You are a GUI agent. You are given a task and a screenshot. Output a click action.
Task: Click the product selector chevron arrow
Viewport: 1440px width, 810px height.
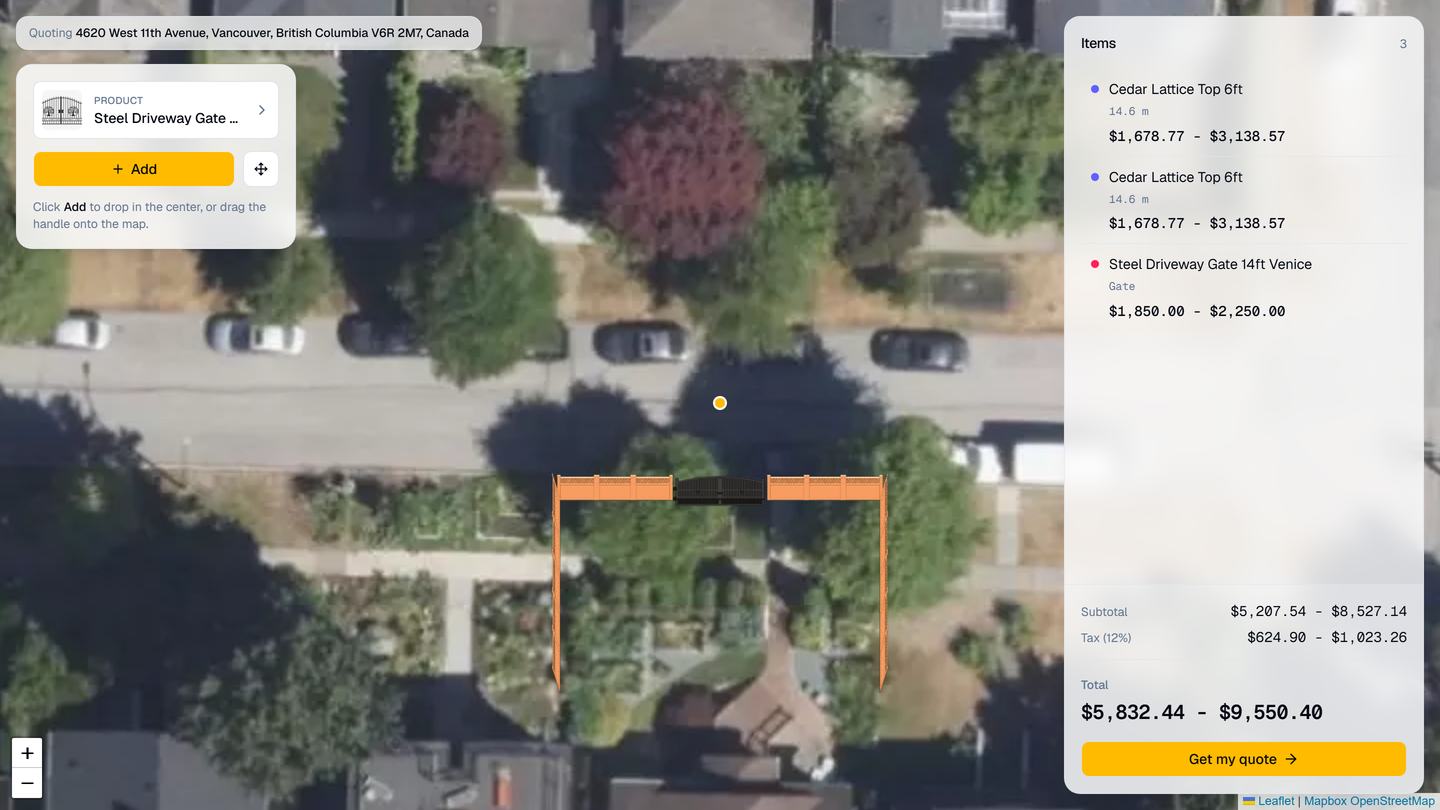click(x=262, y=110)
